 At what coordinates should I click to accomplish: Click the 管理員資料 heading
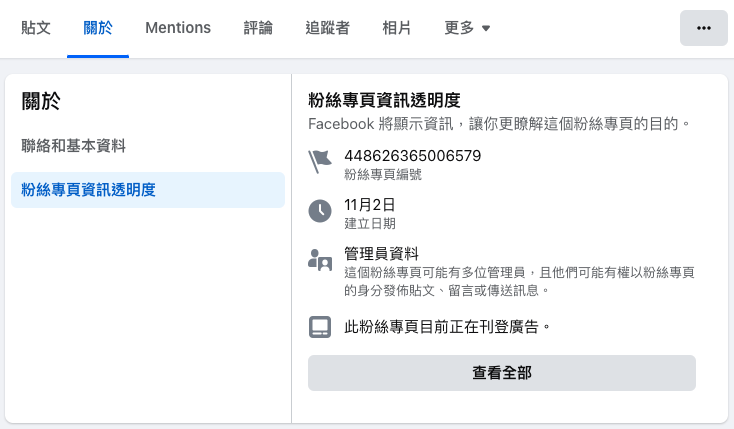(381, 254)
